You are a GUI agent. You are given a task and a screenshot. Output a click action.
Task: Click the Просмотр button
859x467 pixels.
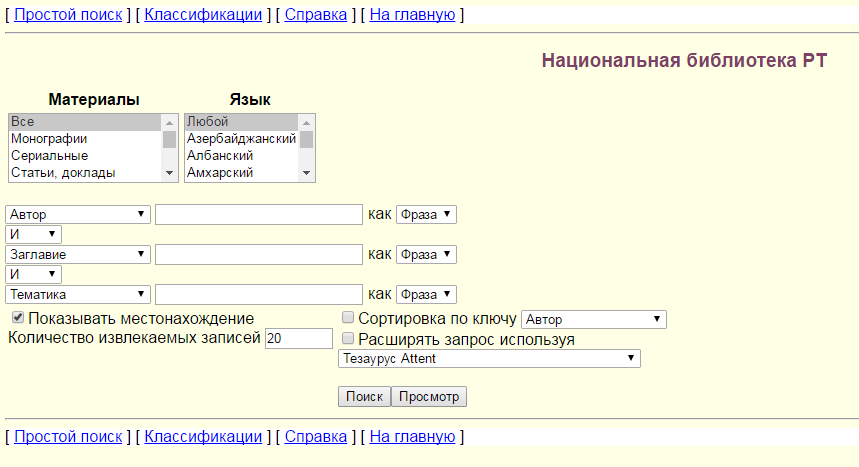tap(429, 396)
